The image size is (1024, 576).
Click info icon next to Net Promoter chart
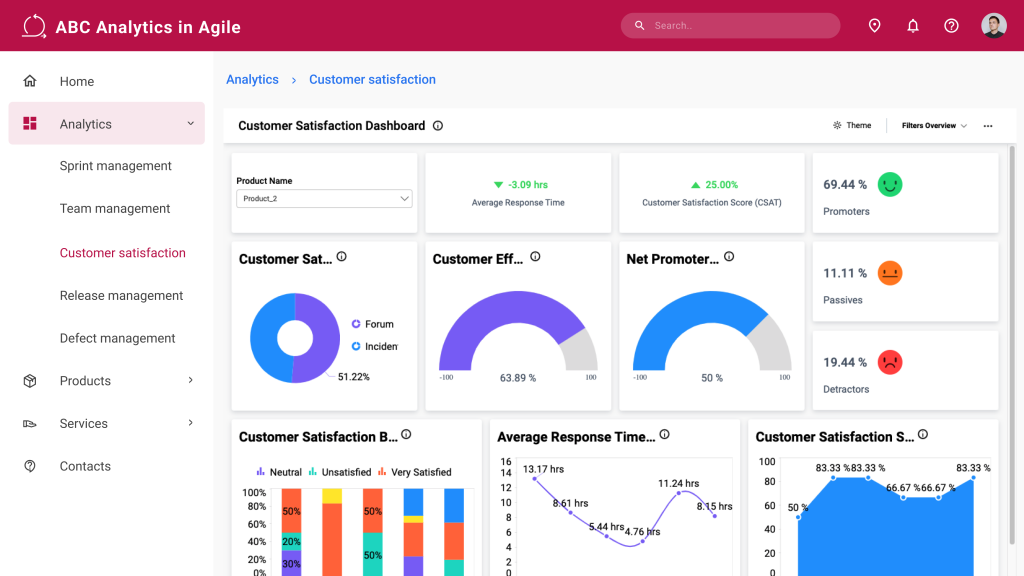pyautogui.click(x=729, y=257)
